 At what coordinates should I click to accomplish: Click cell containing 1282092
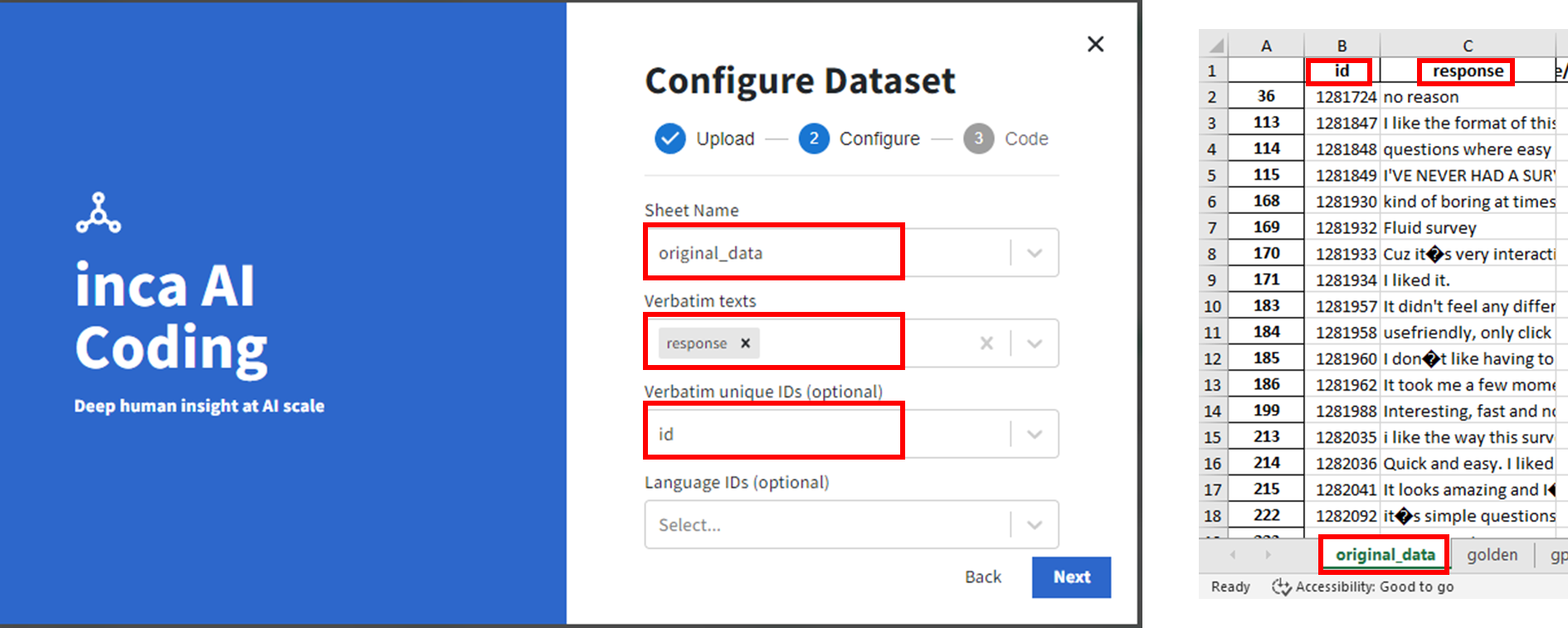[1342, 516]
